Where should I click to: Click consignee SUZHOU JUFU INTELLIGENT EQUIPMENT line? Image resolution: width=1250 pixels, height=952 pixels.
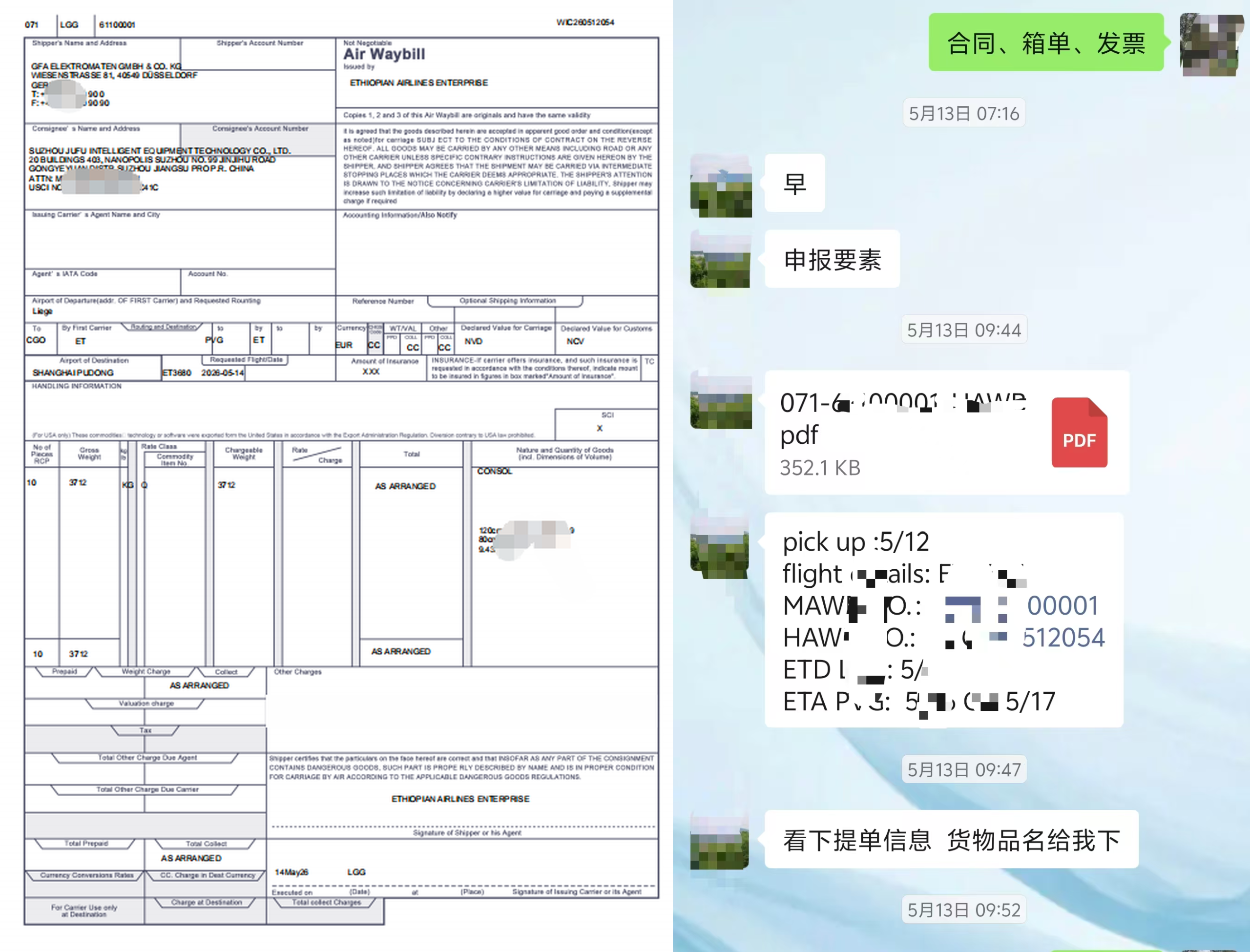click(x=160, y=151)
